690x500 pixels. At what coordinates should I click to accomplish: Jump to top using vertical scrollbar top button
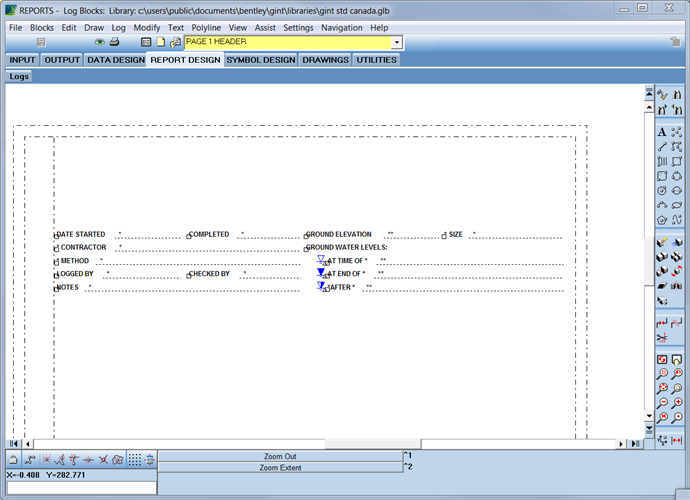[649, 92]
